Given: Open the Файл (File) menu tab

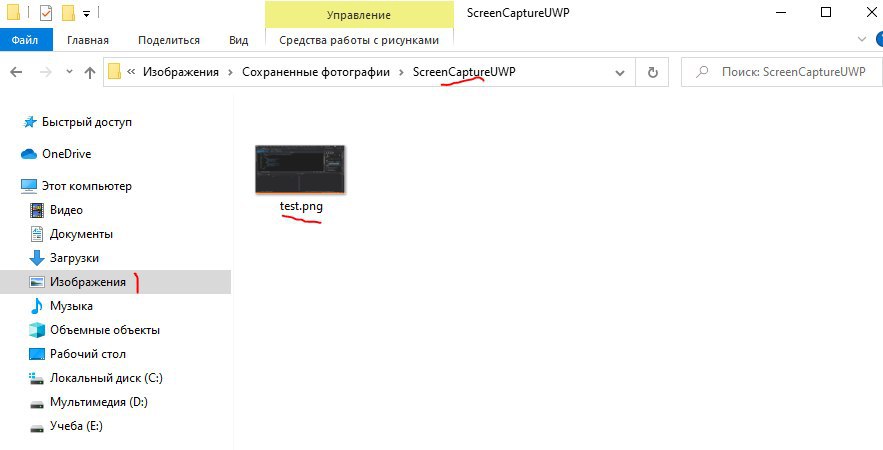Looking at the screenshot, I should 26,40.
